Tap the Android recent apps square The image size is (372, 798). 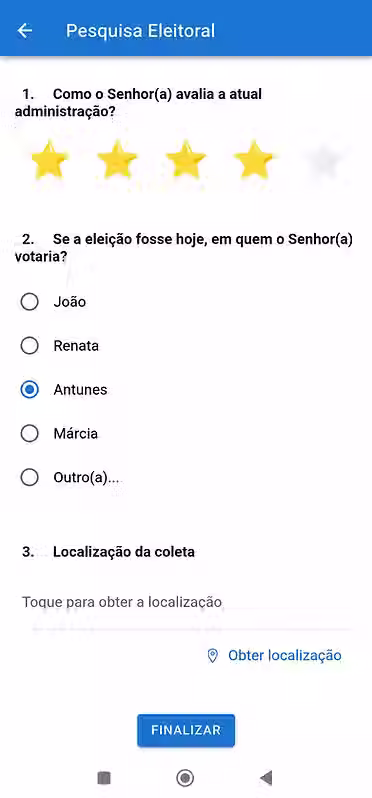[x=104, y=778]
